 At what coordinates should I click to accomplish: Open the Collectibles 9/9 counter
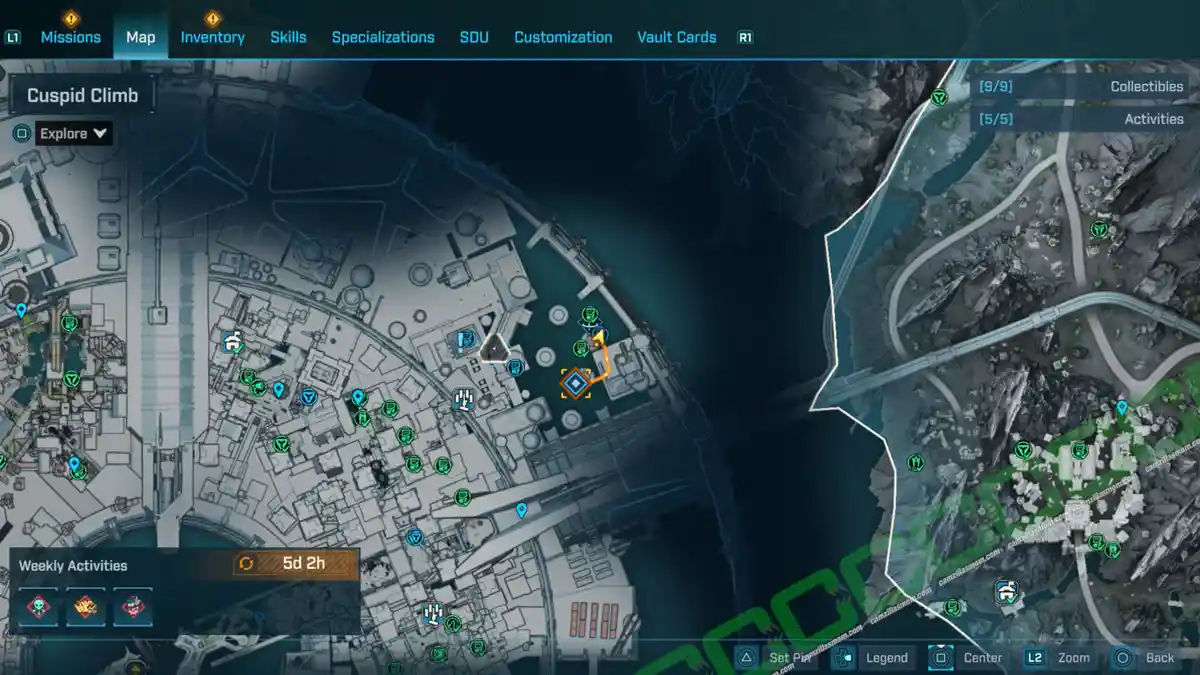(1082, 86)
